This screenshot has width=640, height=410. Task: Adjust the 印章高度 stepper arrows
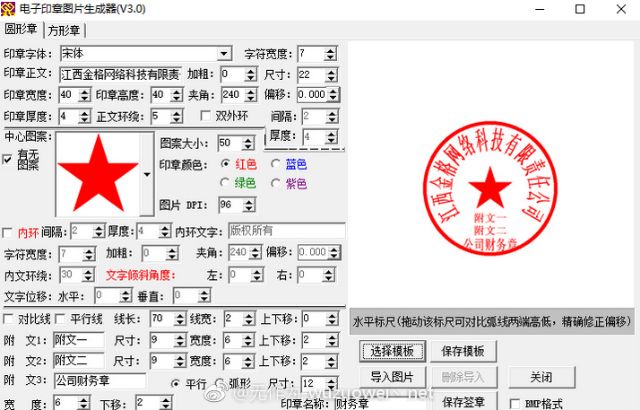177,95
